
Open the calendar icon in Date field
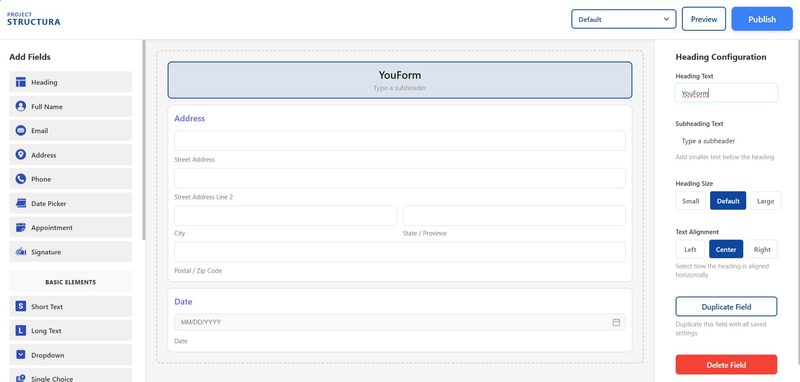(616, 322)
